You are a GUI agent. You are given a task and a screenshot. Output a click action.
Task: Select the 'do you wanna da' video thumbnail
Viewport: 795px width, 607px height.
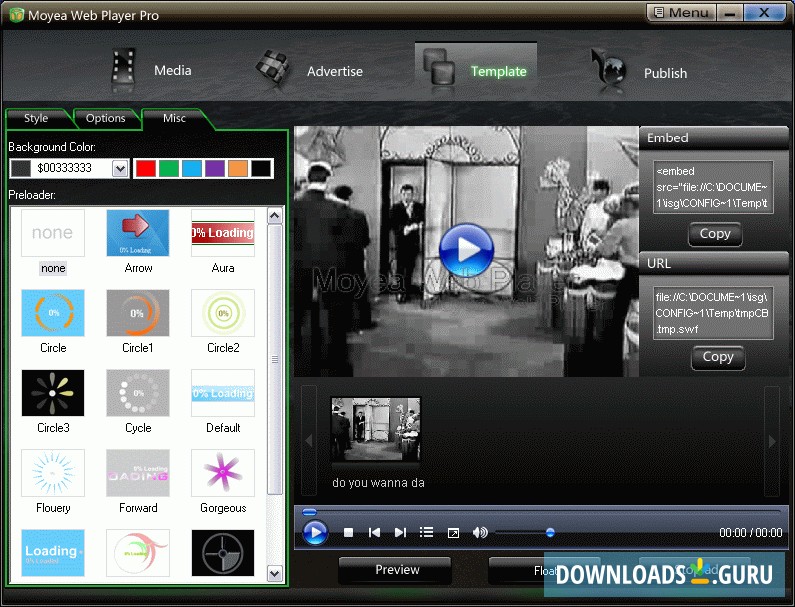coord(375,429)
